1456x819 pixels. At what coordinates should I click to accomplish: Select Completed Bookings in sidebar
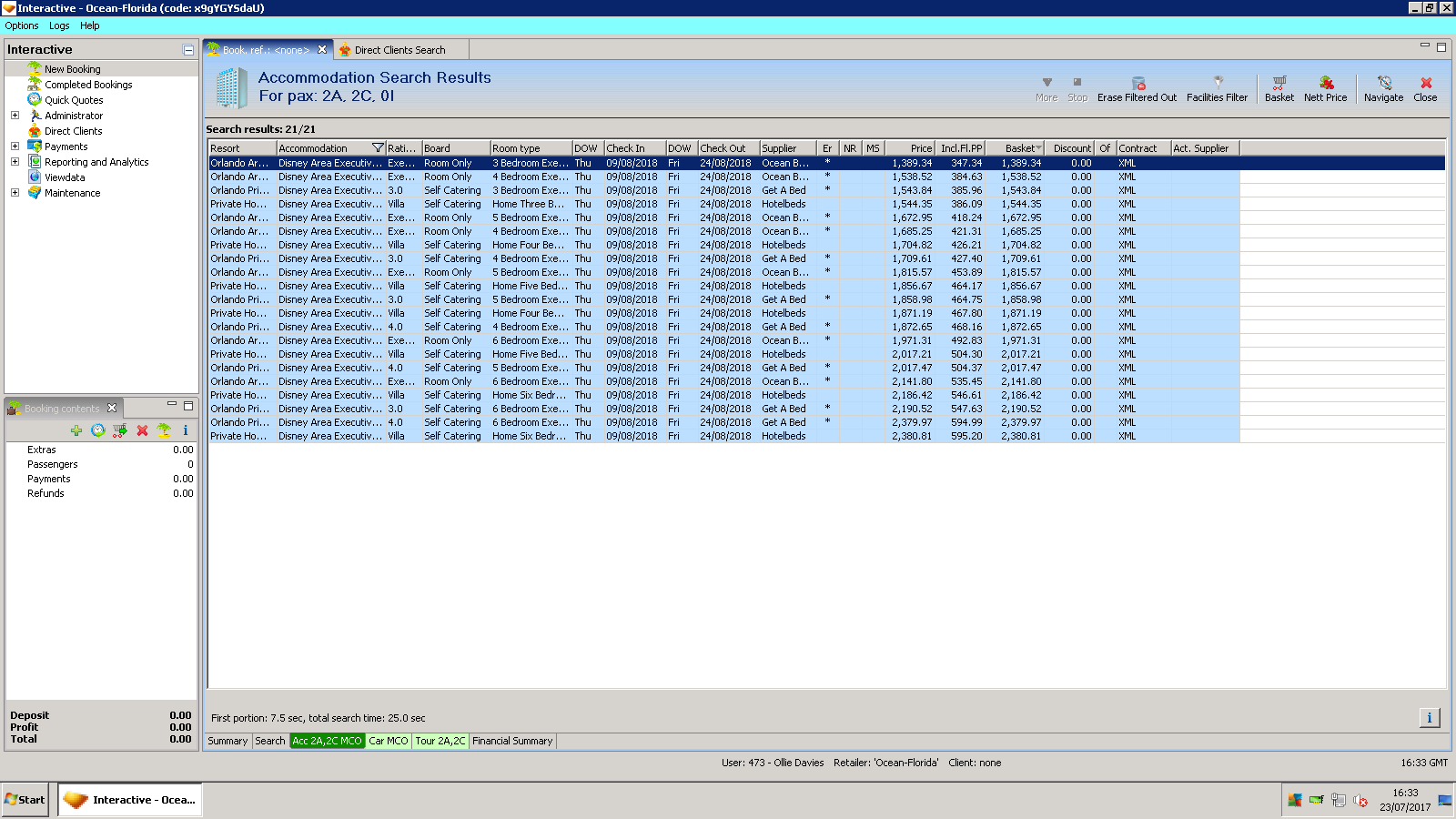[x=88, y=85]
